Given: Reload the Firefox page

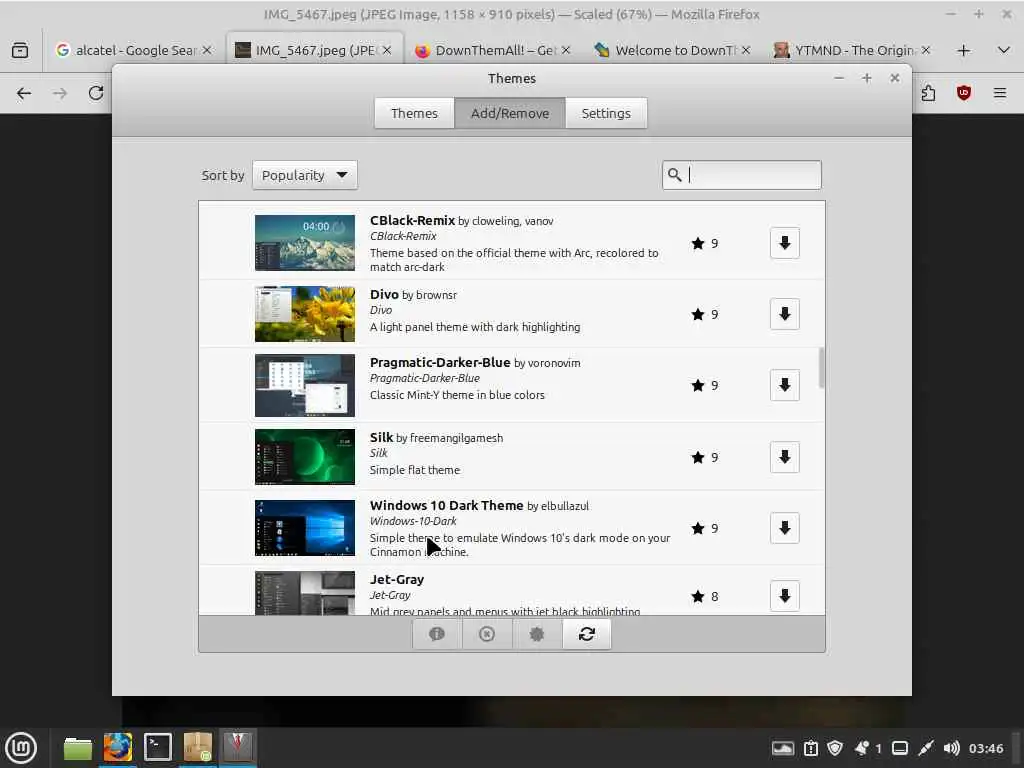Looking at the screenshot, I should (96, 93).
